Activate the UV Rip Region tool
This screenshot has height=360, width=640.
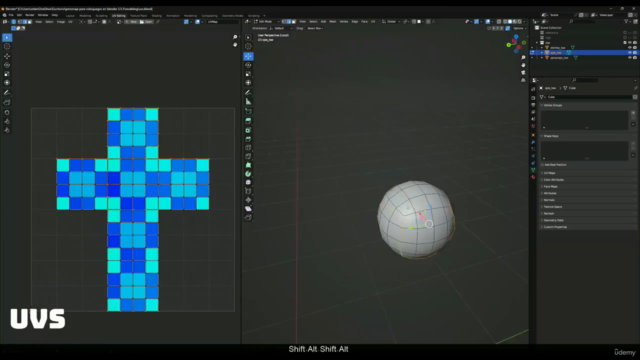click(7, 102)
